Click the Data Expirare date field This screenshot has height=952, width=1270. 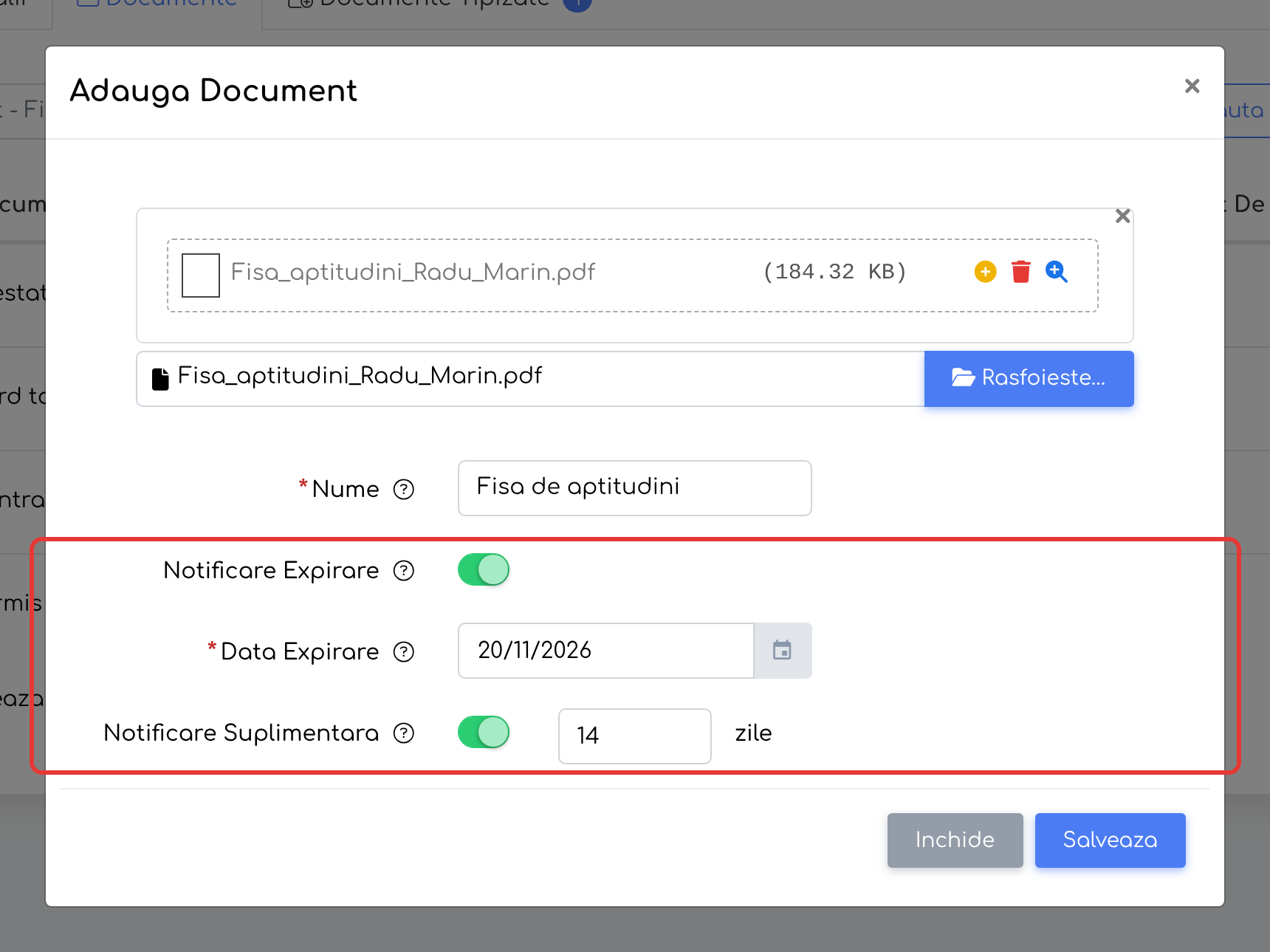[x=605, y=650]
